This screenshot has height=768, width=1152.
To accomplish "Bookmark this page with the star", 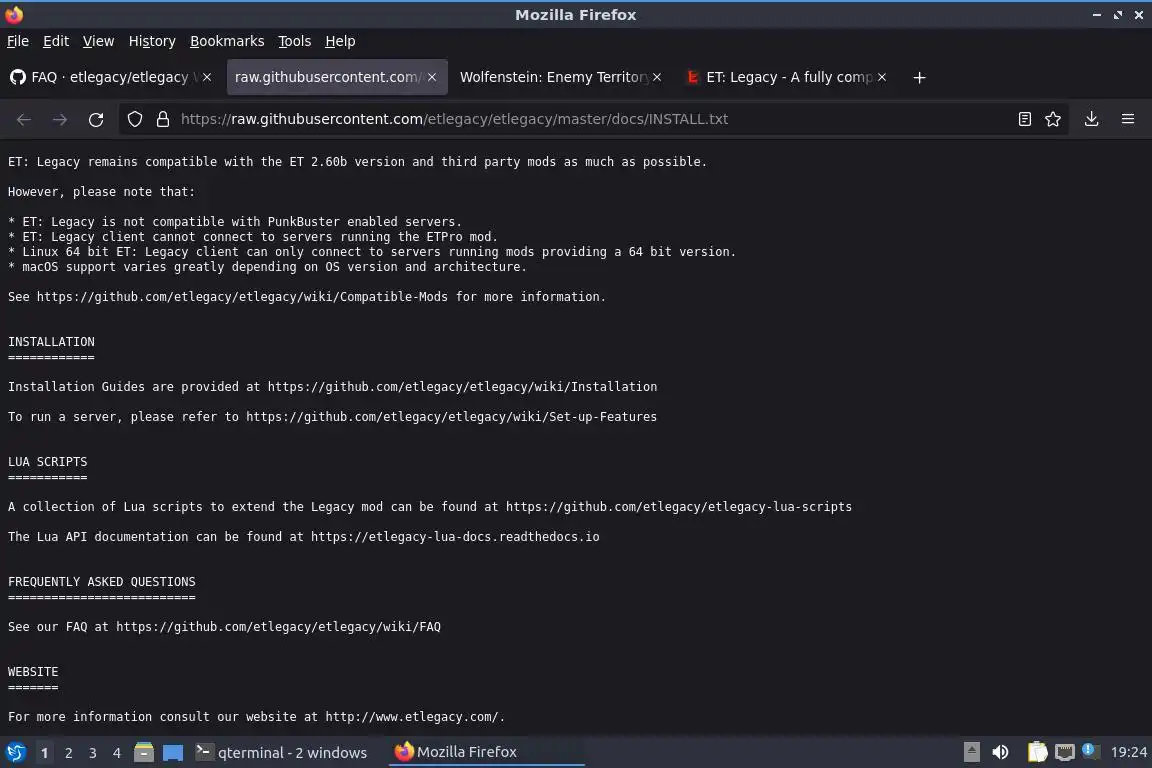I will point(1053,119).
